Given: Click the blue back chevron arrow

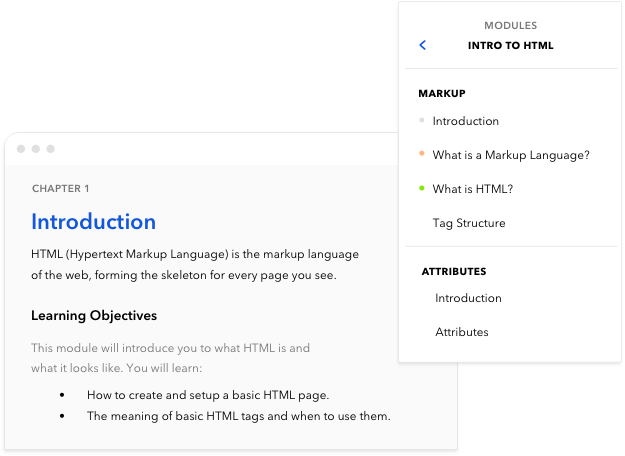Looking at the screenshot, I should pos(423,45).
